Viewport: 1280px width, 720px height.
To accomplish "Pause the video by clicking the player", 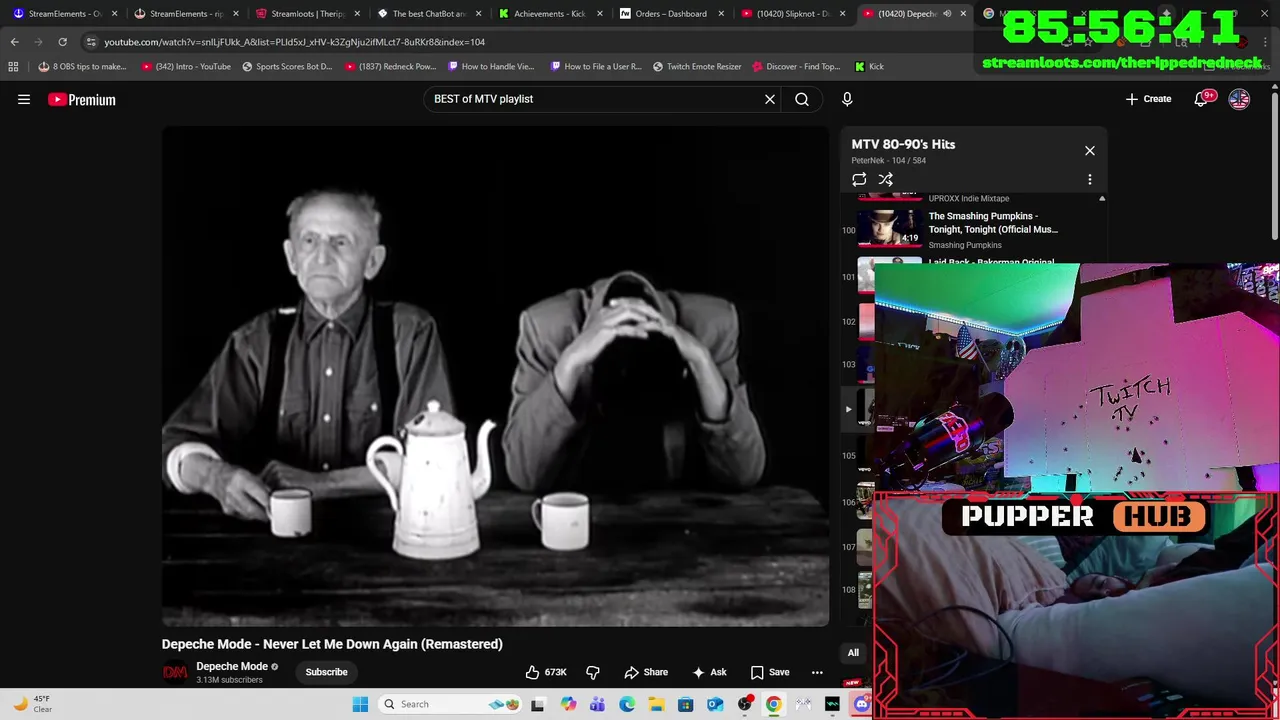I will 495,376.
